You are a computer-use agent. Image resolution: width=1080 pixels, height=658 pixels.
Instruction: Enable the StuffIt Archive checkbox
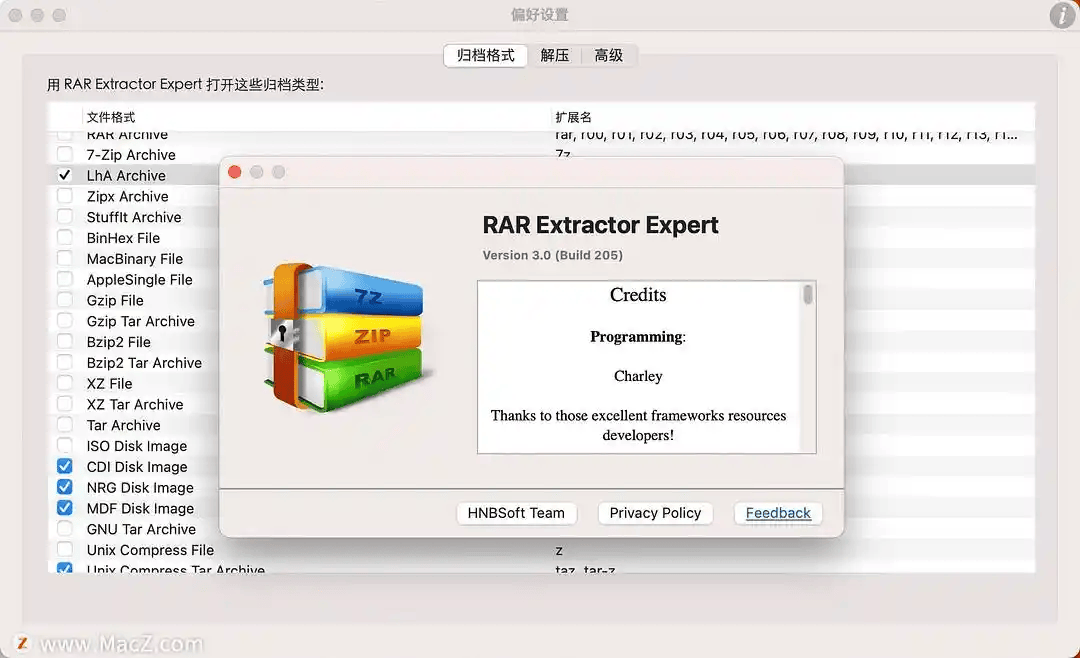65,216
